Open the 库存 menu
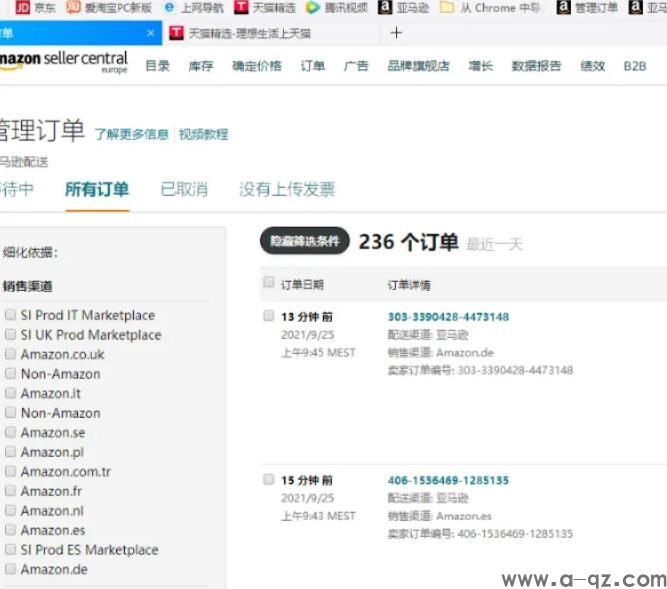Image resolution: width=667 pixels, height=589 pixels. (201, 66)
